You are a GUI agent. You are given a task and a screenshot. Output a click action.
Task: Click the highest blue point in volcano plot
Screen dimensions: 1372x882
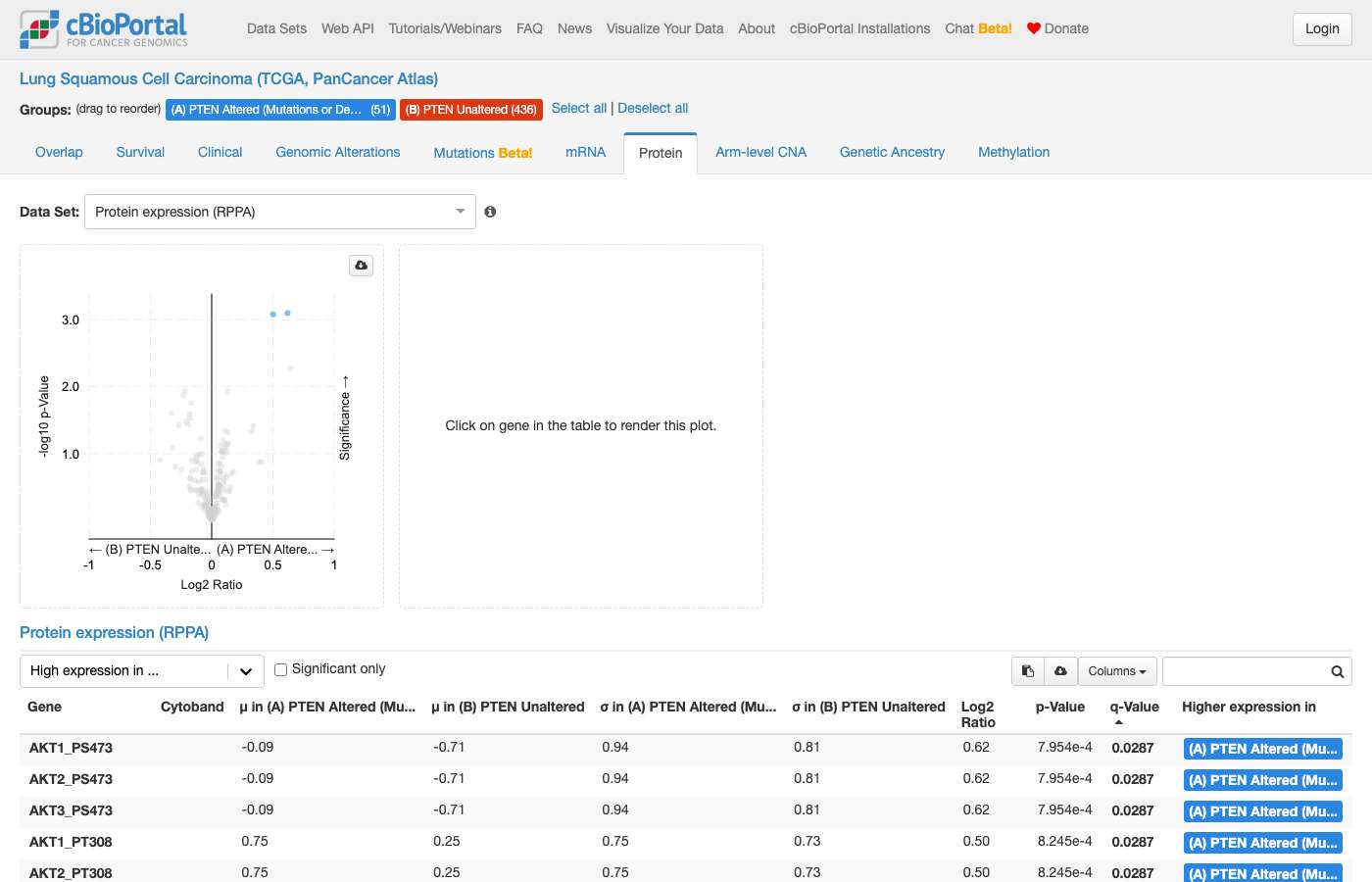click(287, 313)
